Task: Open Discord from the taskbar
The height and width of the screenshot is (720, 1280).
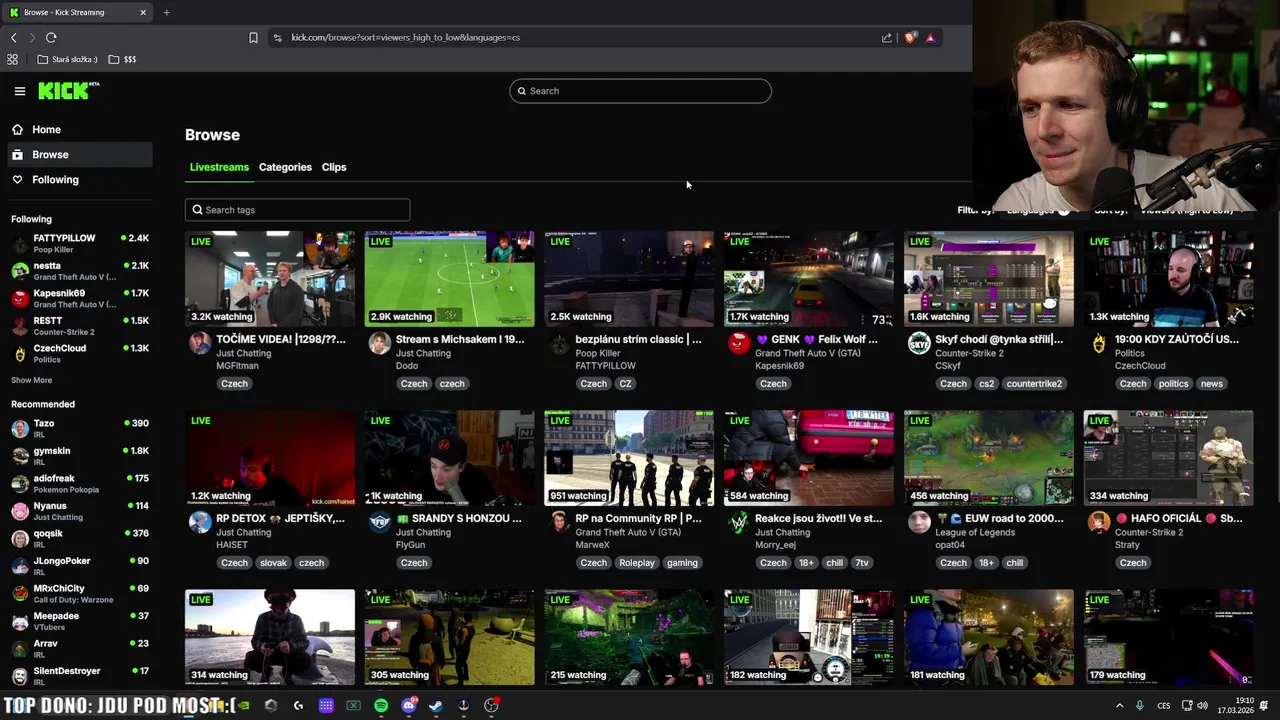Action: tap(408, 705)
